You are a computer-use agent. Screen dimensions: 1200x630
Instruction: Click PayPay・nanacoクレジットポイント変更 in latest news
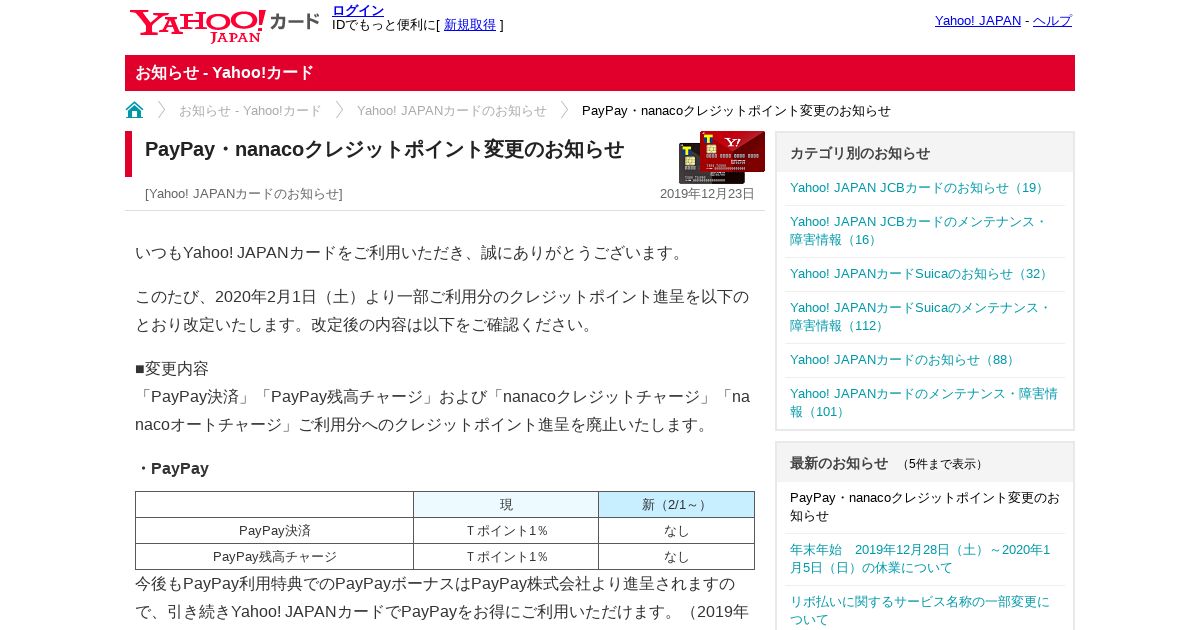tap(925, 507)
